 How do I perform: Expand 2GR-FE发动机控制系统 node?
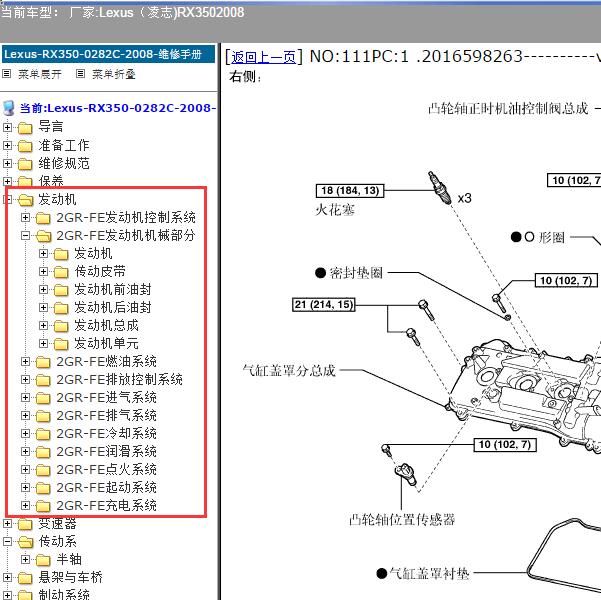click(x=25, y=217)
